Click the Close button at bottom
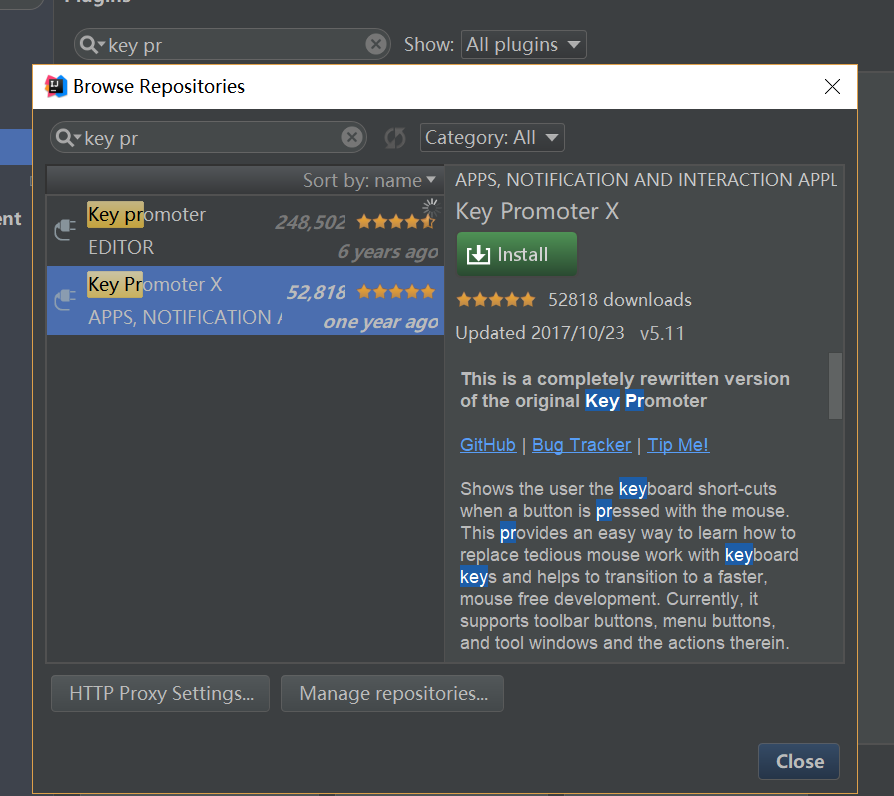 (x=799, y=761)
